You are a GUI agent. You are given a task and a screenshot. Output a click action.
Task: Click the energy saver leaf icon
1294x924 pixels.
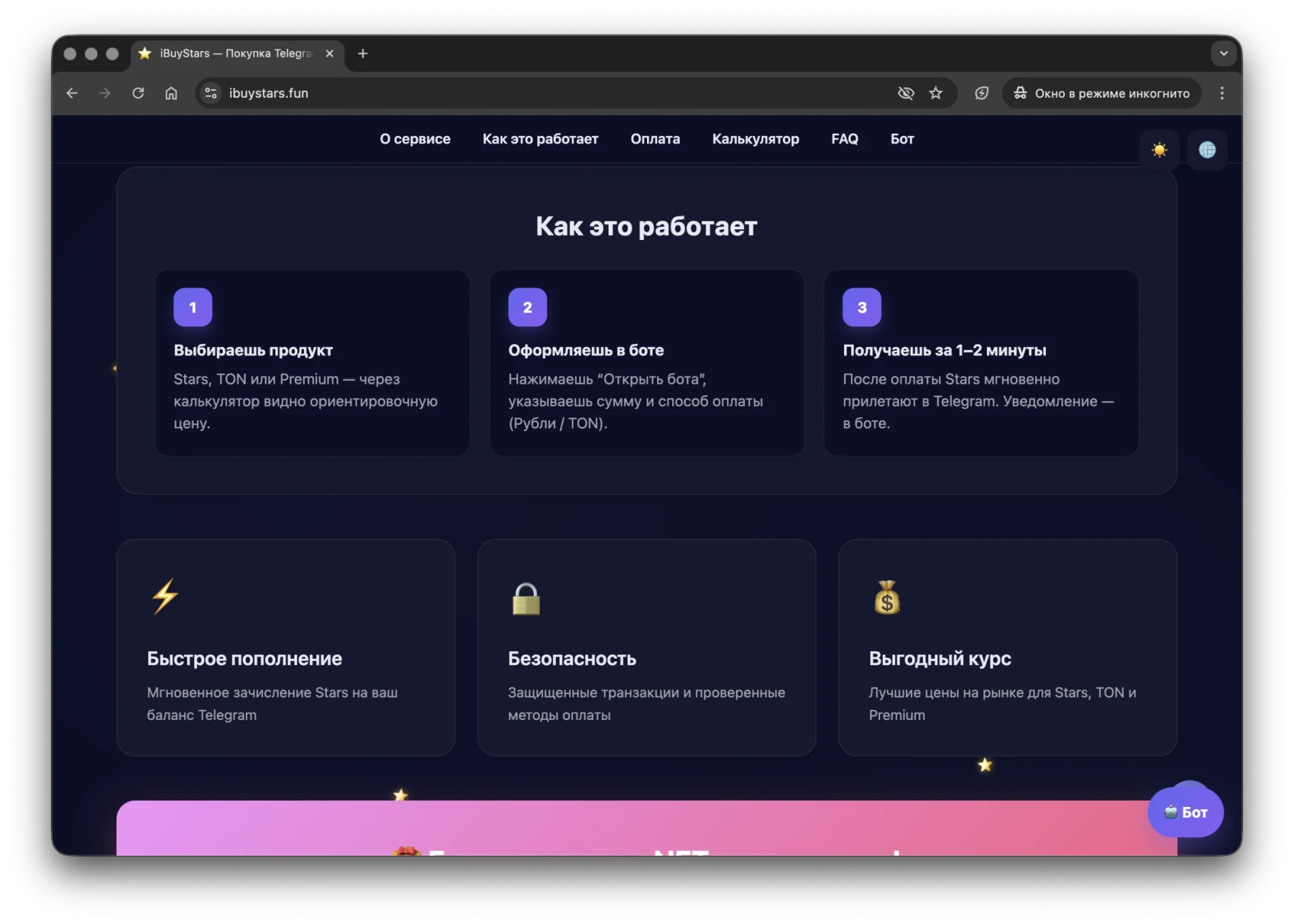(x=982, y=93)
